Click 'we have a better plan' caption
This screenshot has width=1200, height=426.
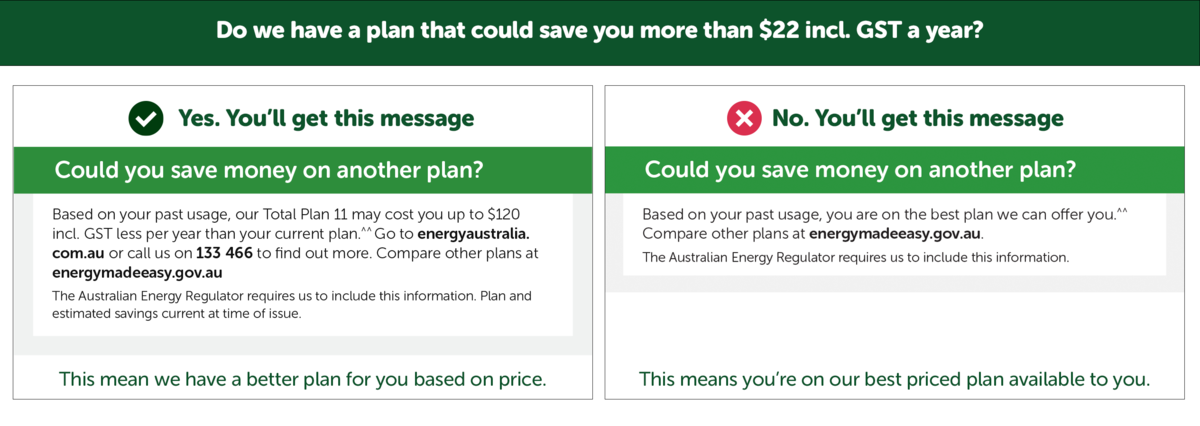tap(303, 379)
